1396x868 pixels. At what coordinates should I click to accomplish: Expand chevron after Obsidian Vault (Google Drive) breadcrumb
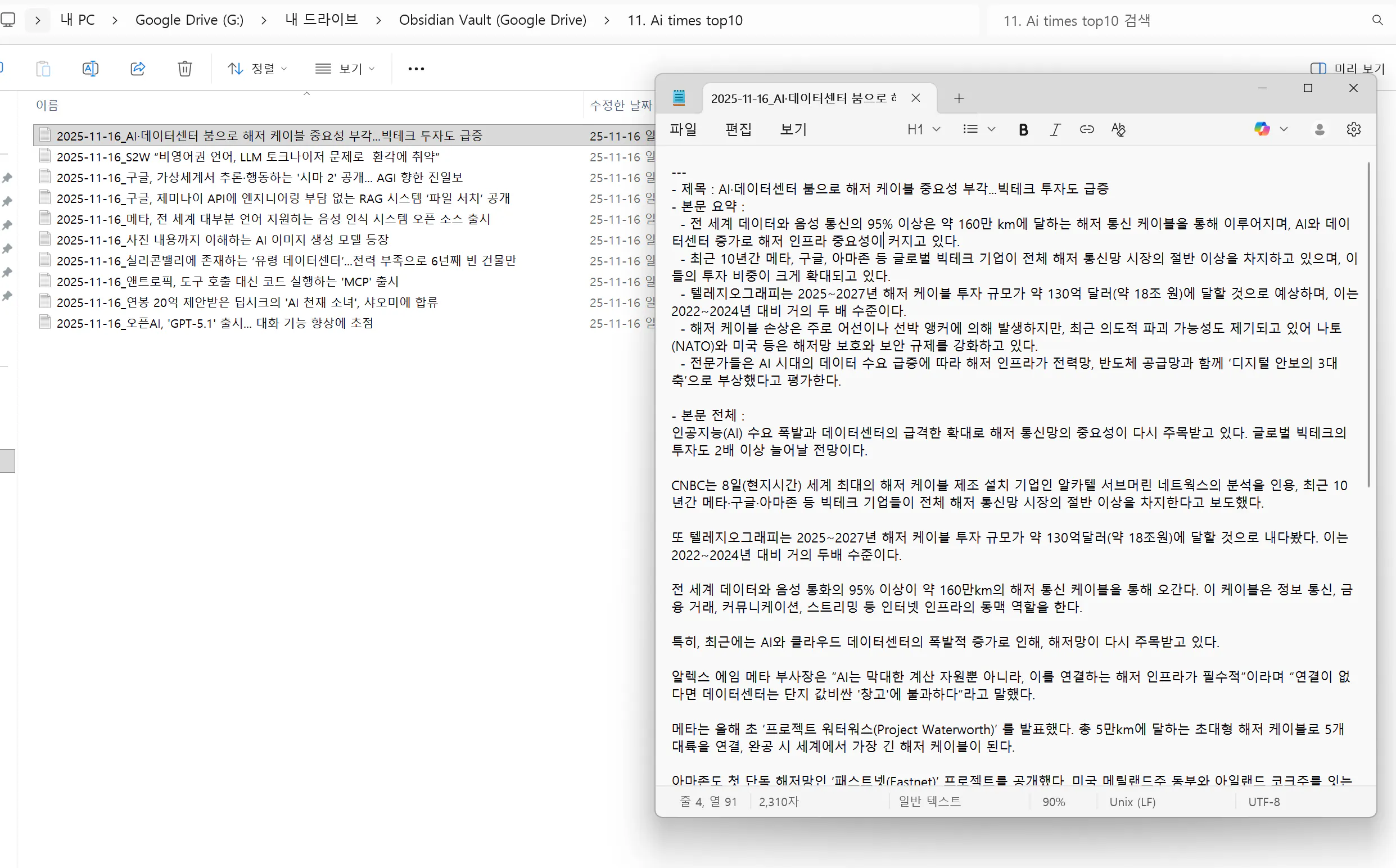pyautogui.click(x=607, y=21)
